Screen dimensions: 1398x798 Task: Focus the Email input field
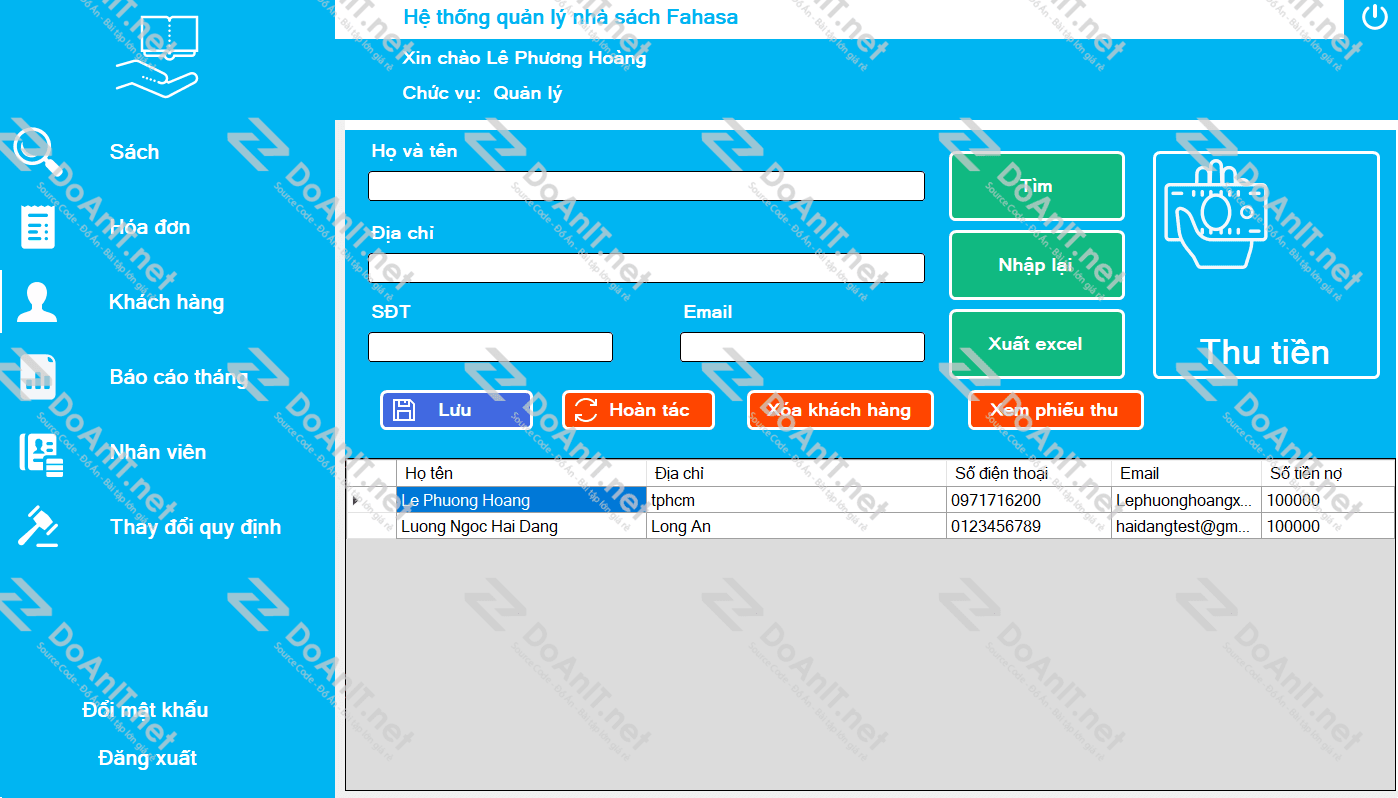tap(802, 347)
